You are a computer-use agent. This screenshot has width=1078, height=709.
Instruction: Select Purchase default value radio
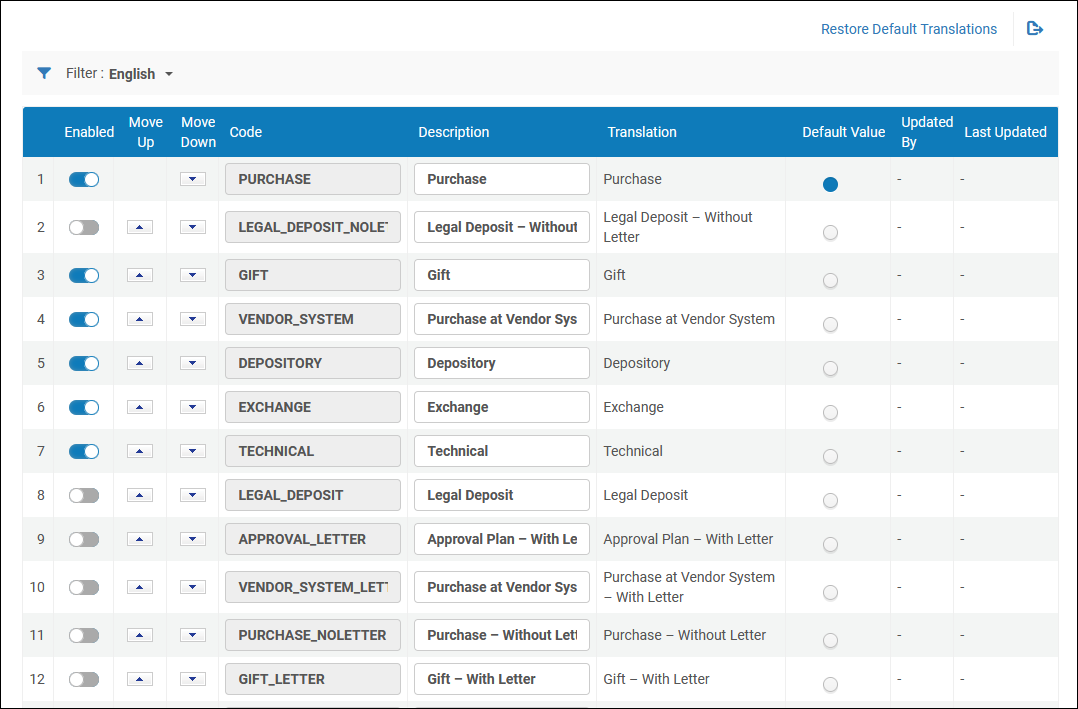[x=830, y=184]
